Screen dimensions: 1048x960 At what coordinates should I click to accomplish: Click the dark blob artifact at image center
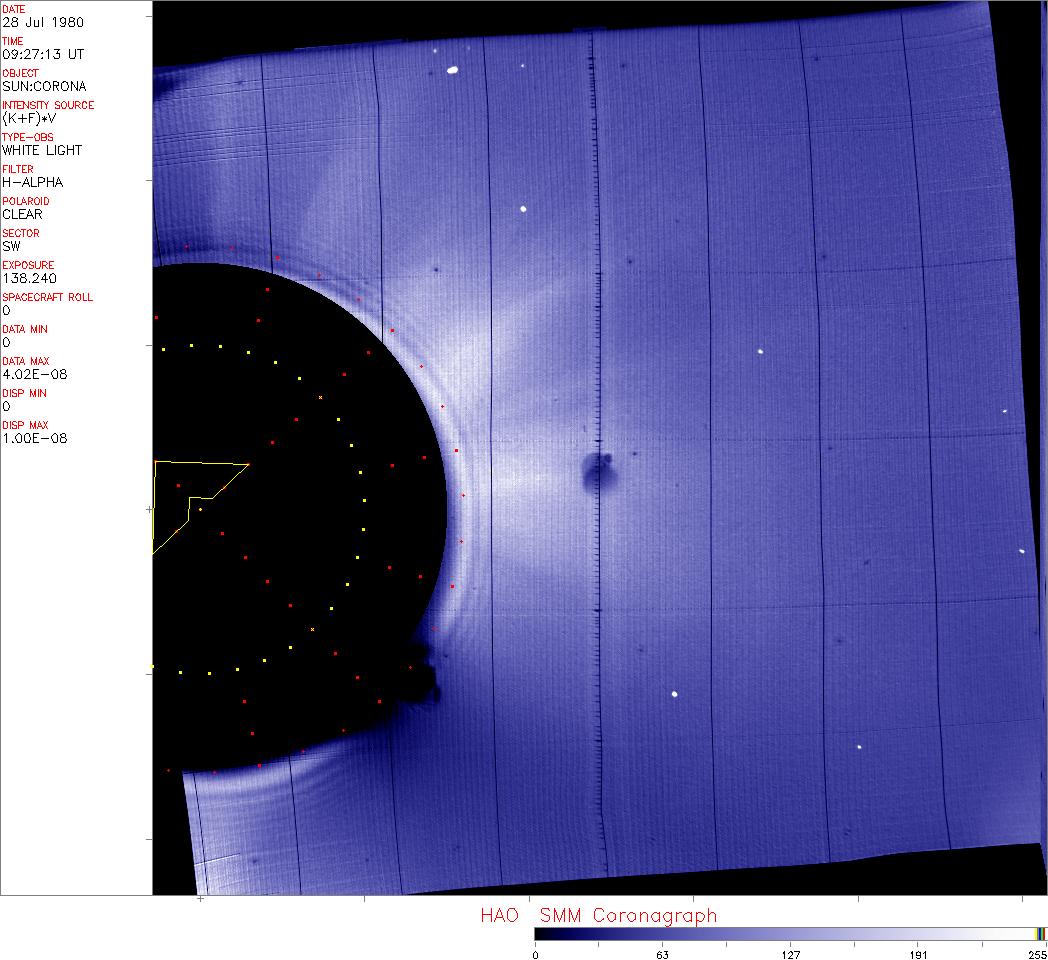(598, 471)
